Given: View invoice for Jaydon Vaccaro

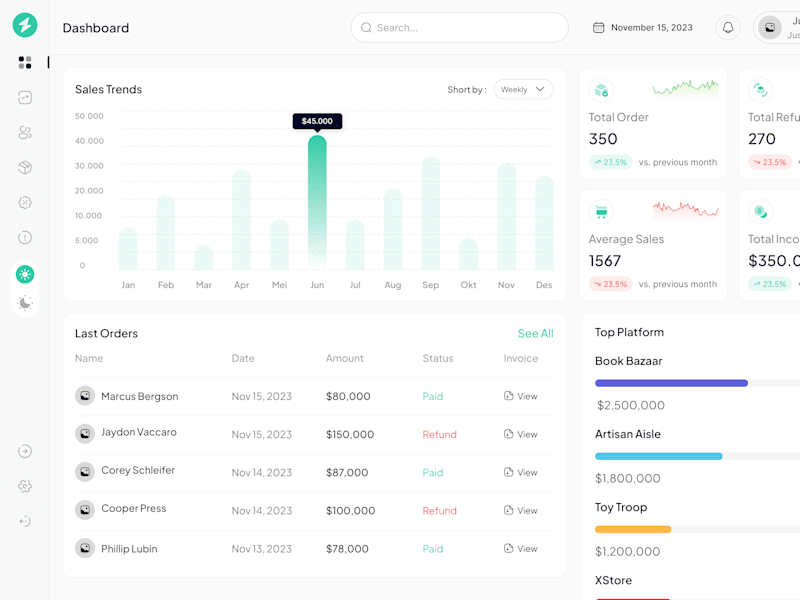Looking at the screenshot, I should point(520,434).
